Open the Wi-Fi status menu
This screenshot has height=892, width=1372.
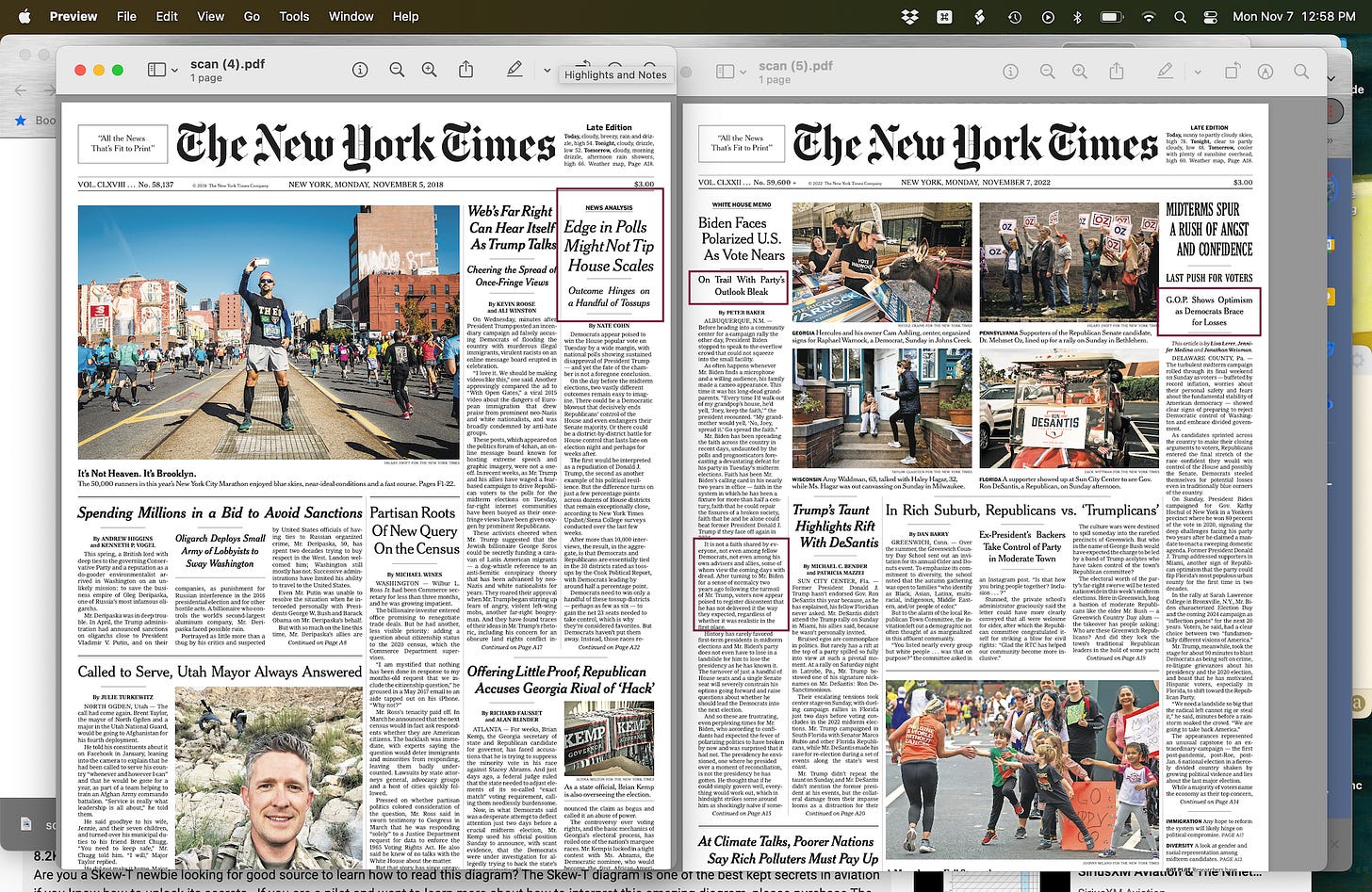1148,17
